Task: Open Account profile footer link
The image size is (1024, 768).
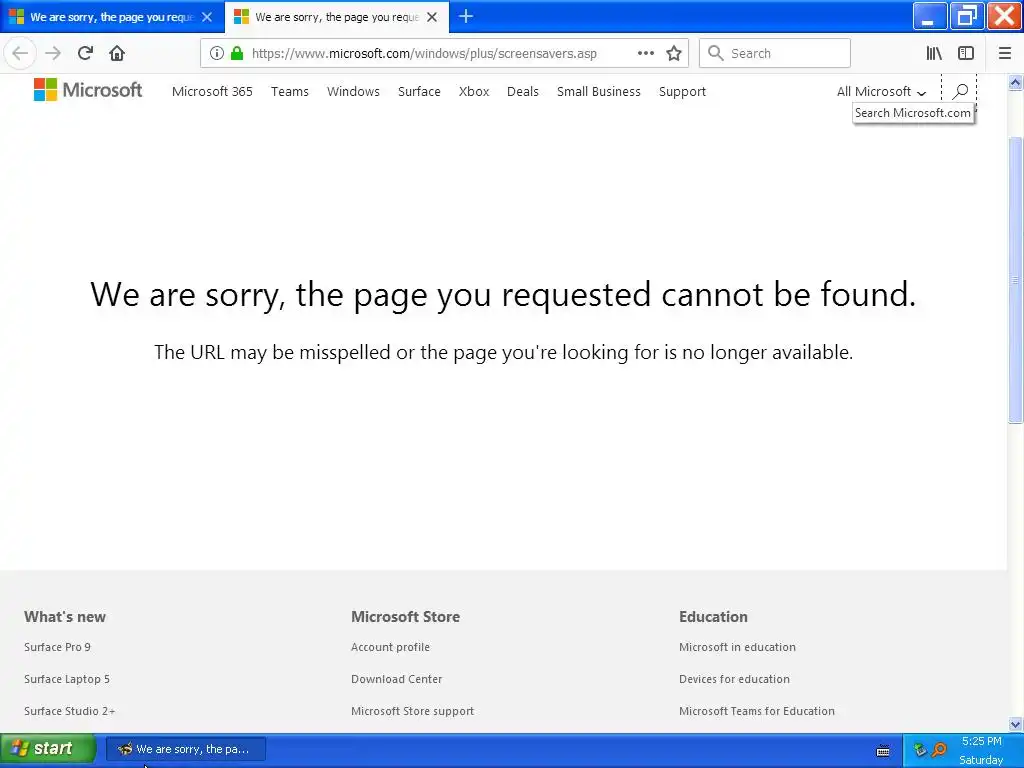Action: (x=391, y=647)
